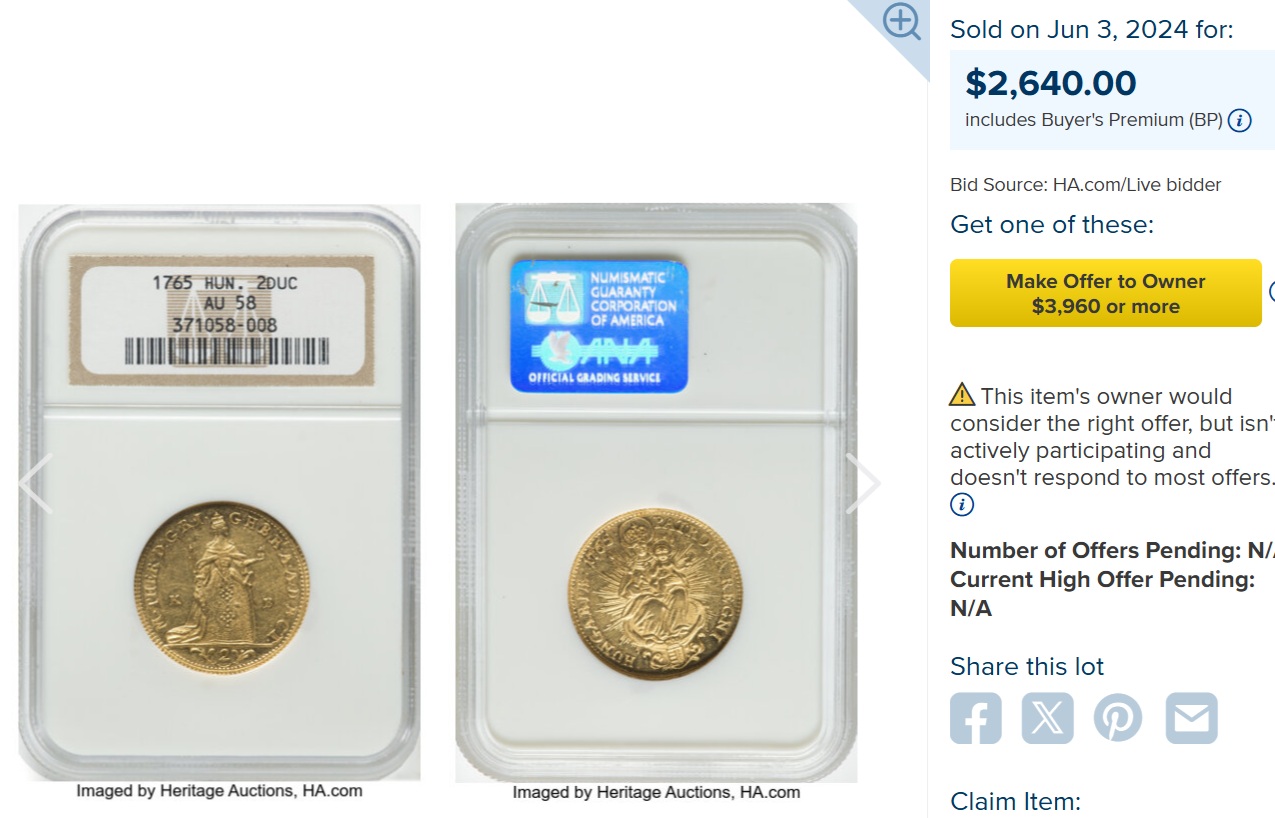This screenshot has width=1275, height=818.
Task: Click the 1765 HUN. 2DUC slab label
Action: [x=222, y=320]
